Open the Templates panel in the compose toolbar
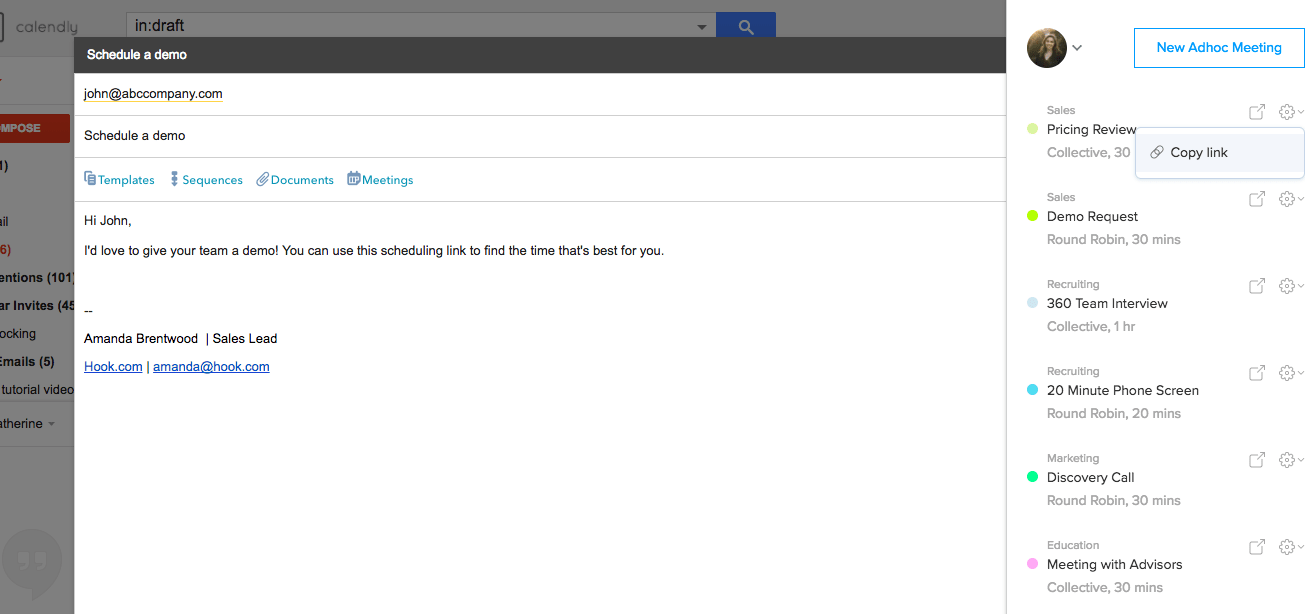This screenshot has width=1312, height=614. 119,179
